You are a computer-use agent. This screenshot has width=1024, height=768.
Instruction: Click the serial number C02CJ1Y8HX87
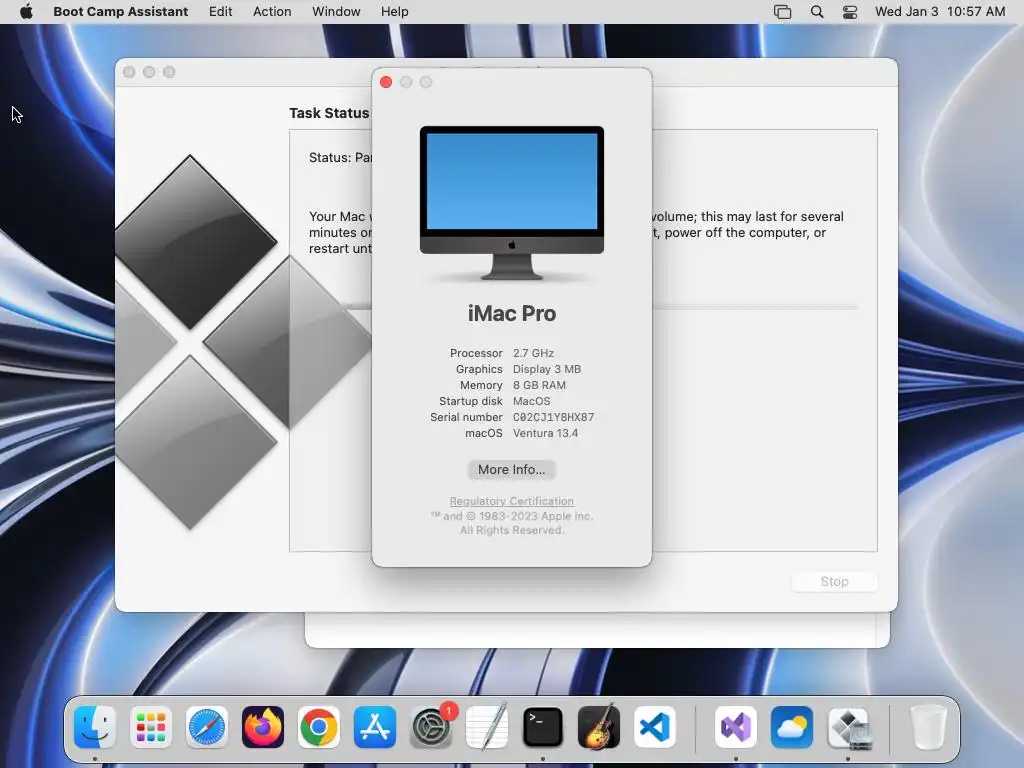coord(553,417)
